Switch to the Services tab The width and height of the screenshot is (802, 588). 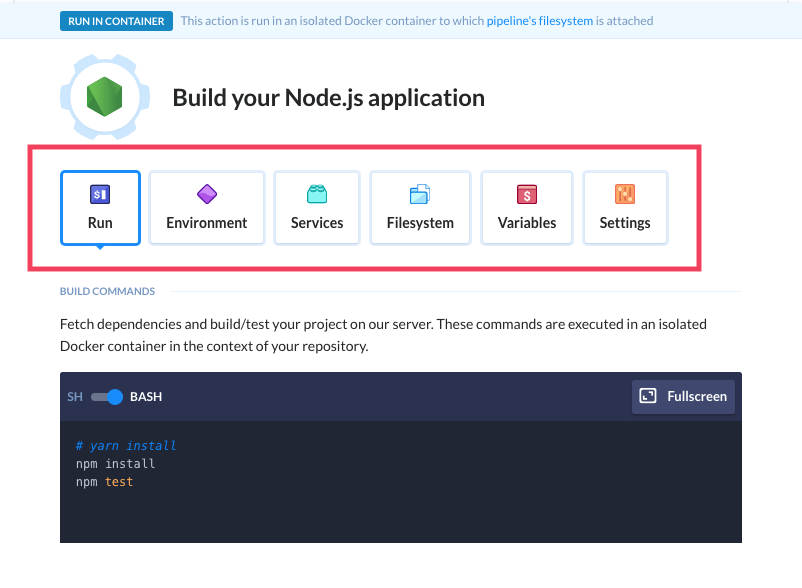(x=317, y=208)
